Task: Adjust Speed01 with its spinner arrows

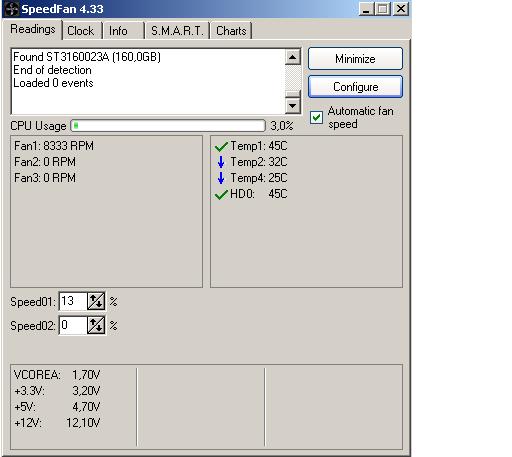Action: [x=96, y=301]
